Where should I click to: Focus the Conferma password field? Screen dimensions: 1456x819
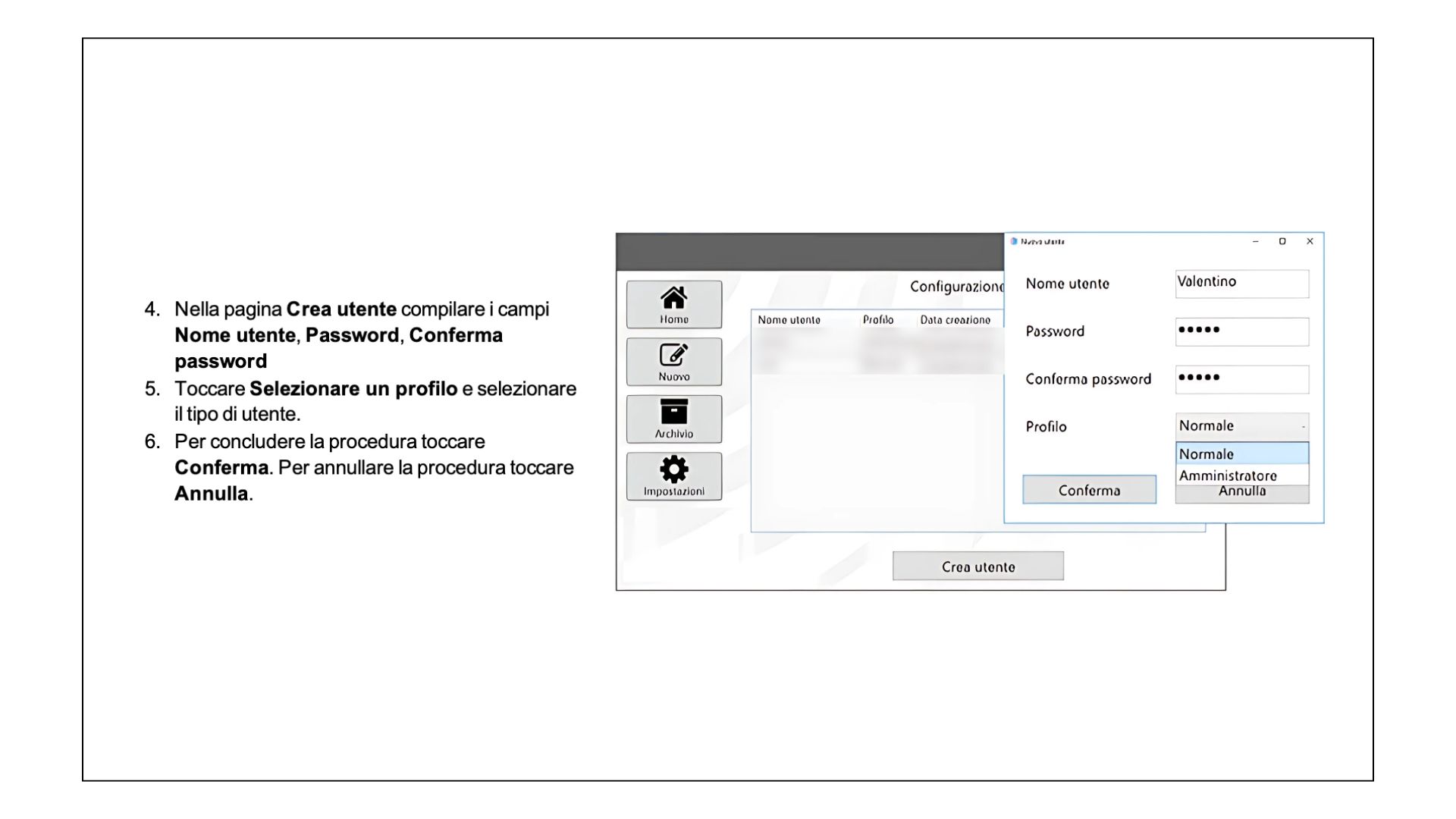click(x=1241, y=379)
